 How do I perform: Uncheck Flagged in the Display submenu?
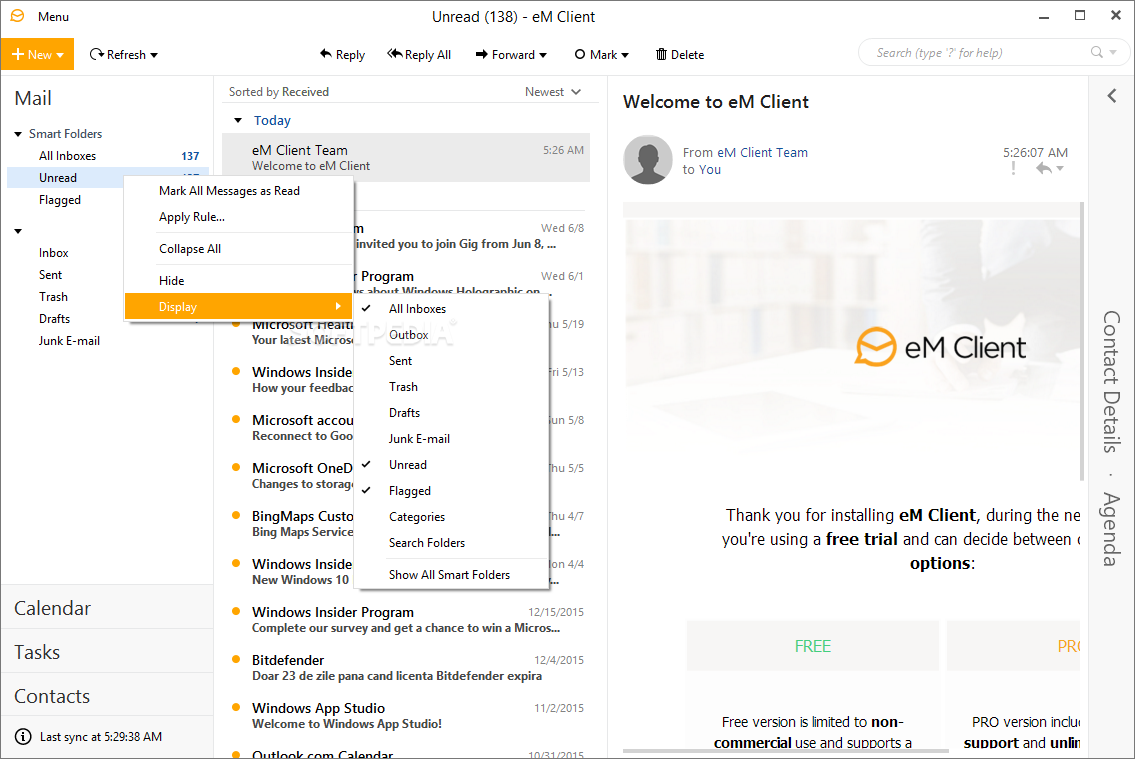tap(452, 491)
